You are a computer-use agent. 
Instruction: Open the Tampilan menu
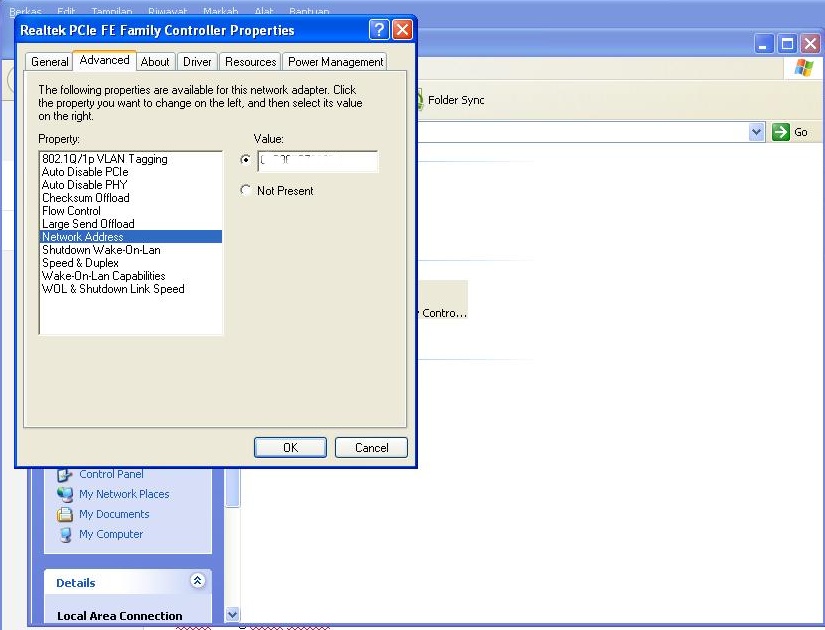[x=112, y=11]
